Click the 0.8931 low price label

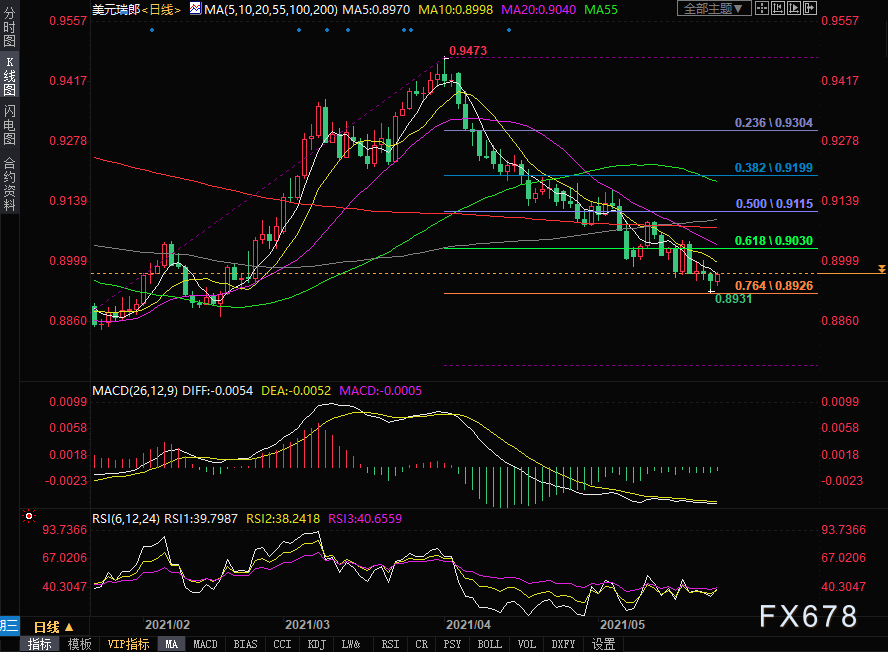tap(733, 299)
